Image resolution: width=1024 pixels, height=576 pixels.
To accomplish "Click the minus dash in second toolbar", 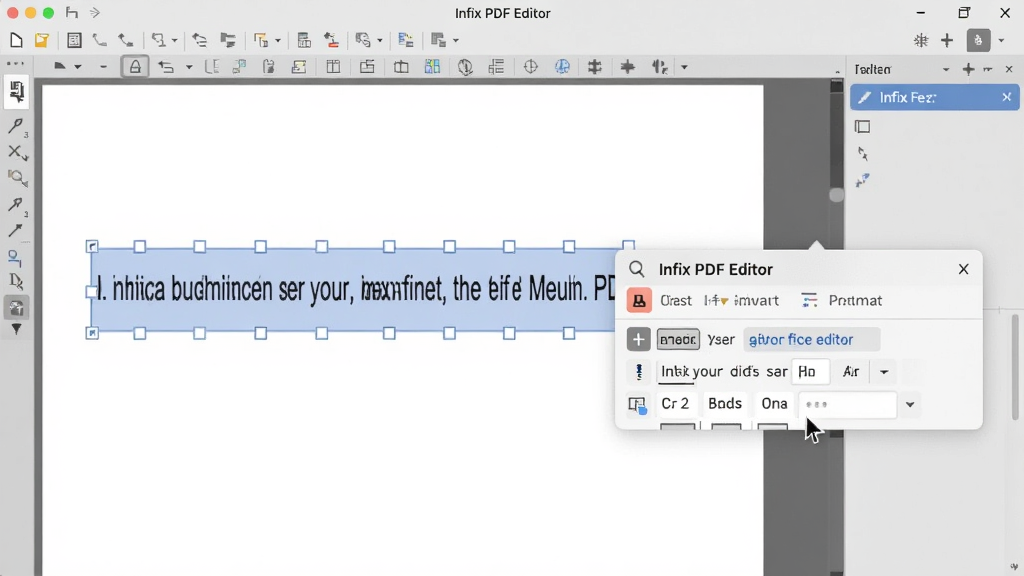I will pyautogui.click(x=103, y=67).
